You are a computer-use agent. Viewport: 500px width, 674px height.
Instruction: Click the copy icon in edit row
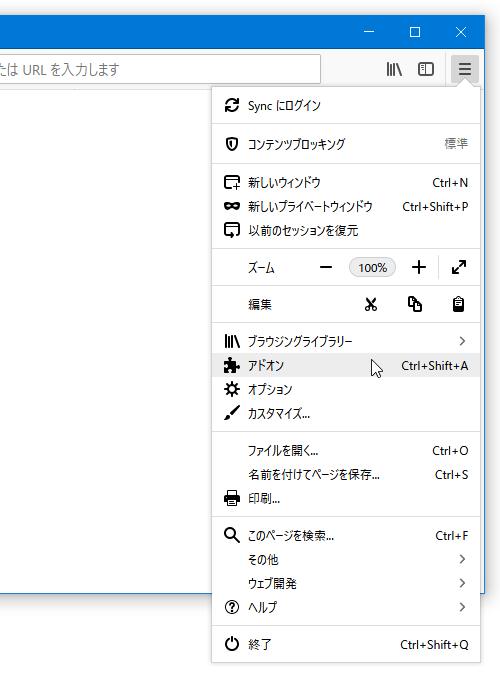414,304
